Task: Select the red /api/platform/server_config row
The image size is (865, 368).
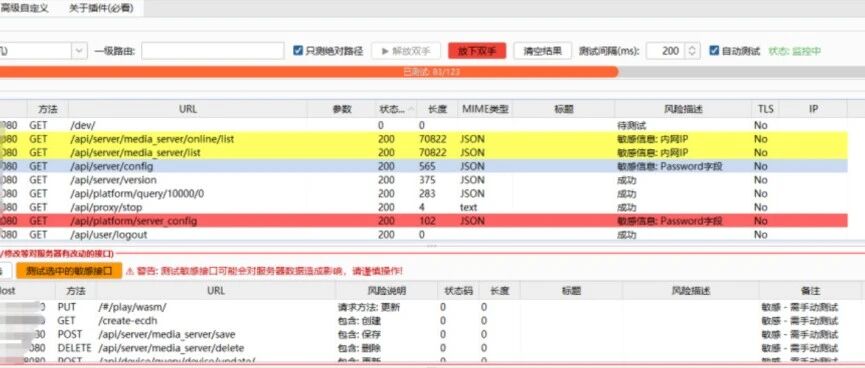Action: pyautogui.click(x=424, y=221)
